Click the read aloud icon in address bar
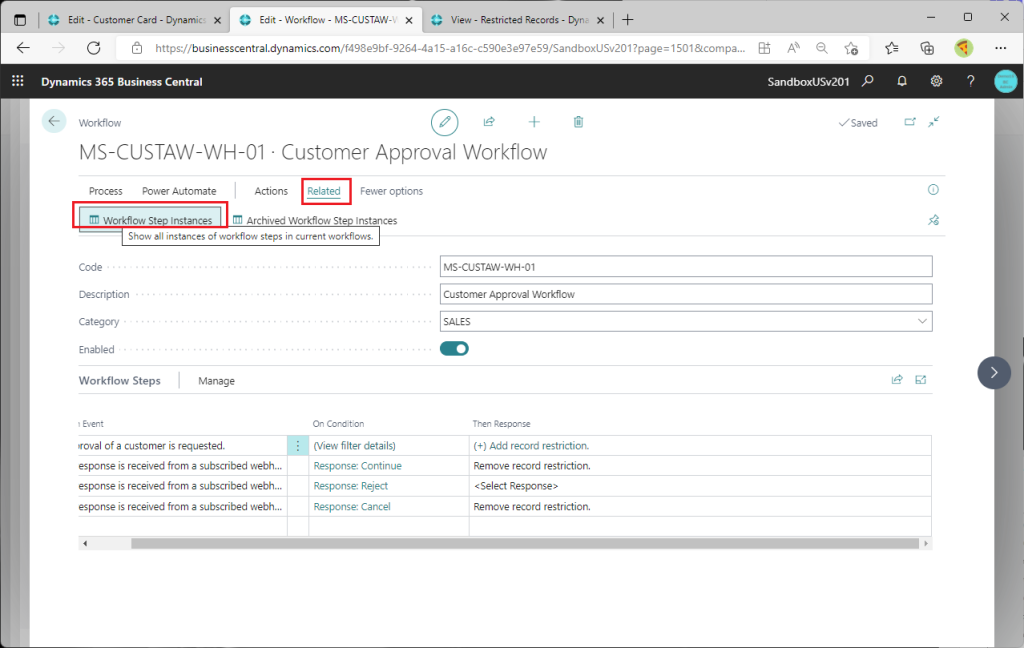The height and width of the screenshot is (648, 1024). click(x=793, y=48)
